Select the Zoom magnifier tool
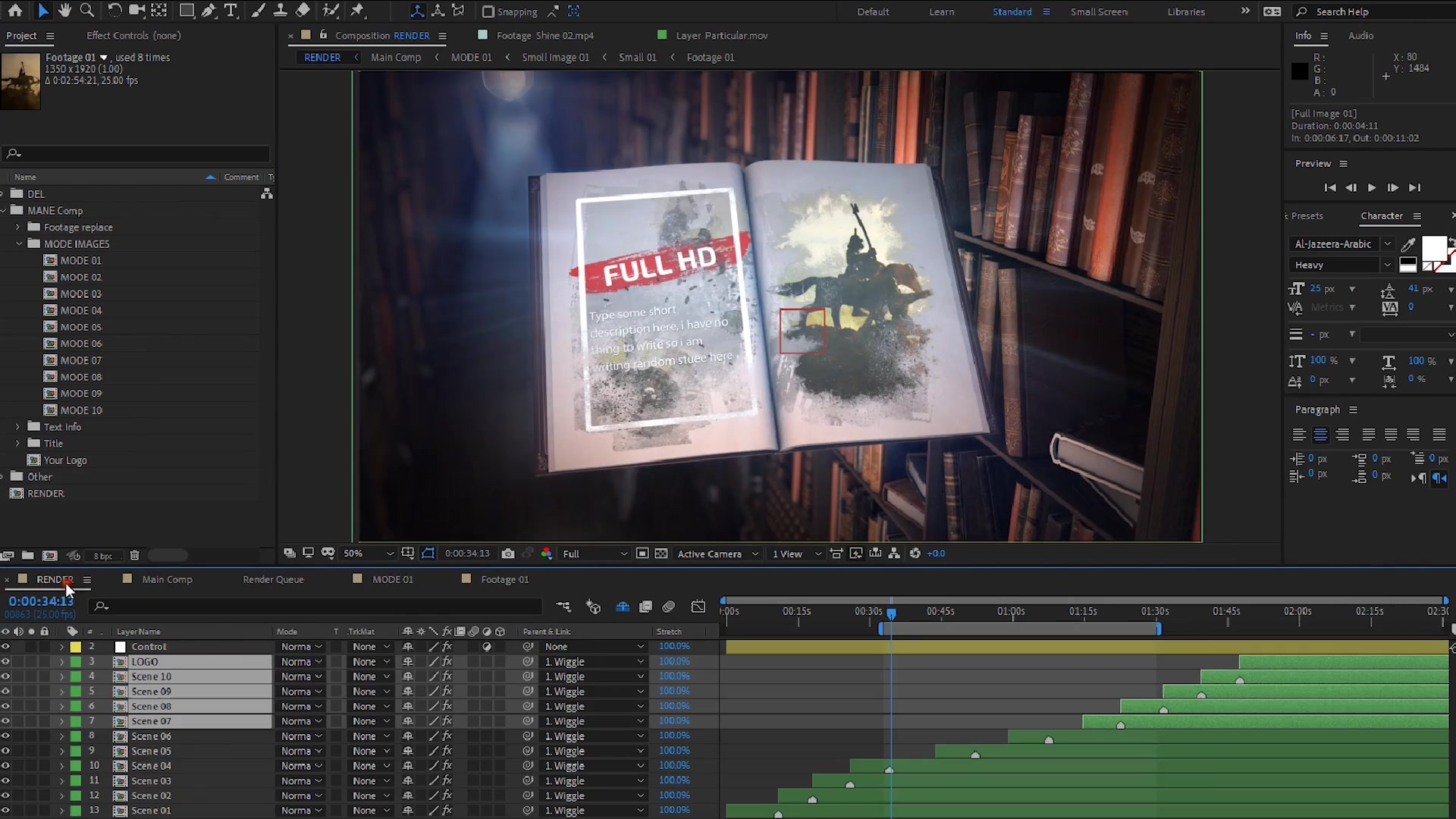 click(87, 11)
